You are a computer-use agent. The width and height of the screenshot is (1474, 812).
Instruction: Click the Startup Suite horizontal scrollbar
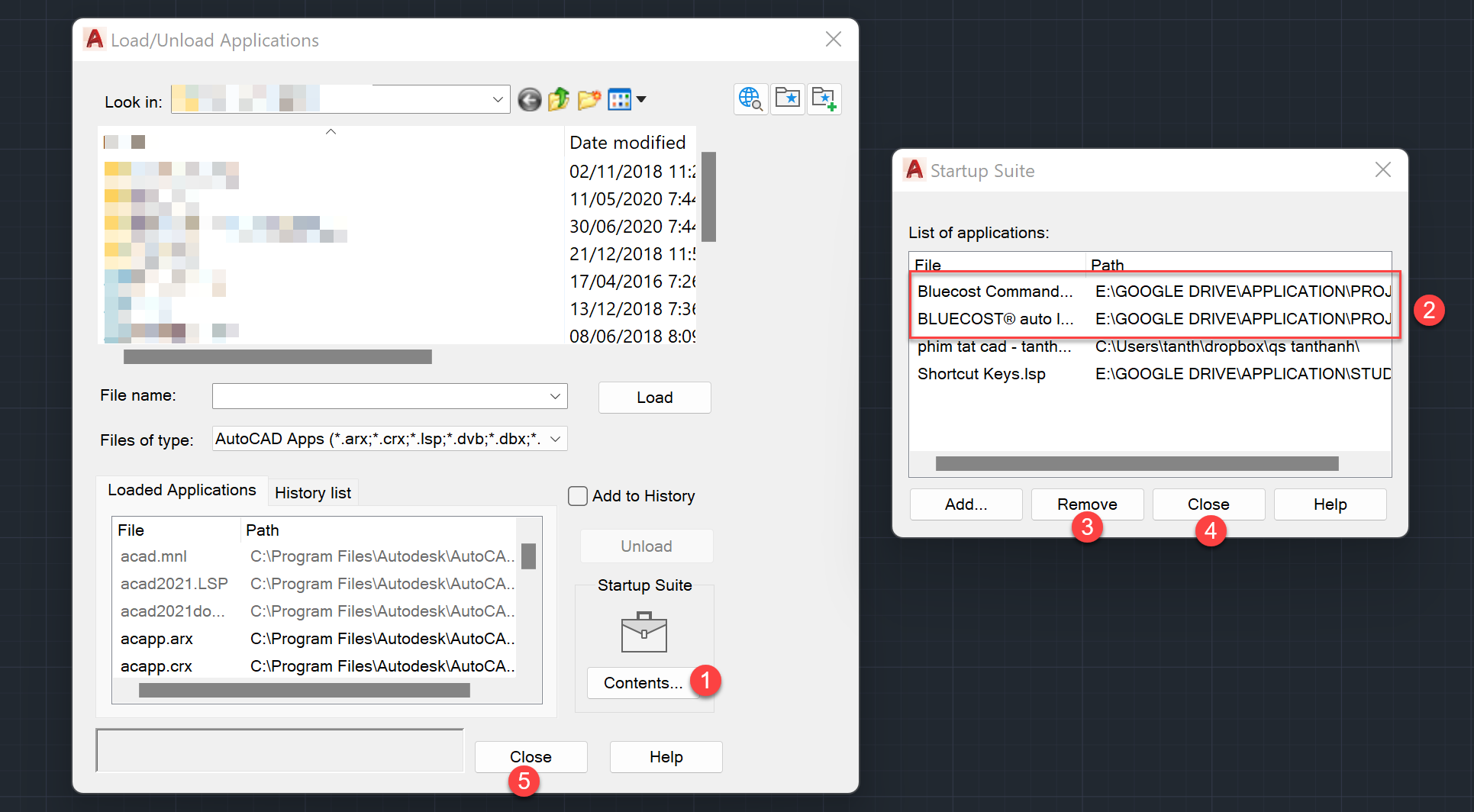tap(1136, 463)
